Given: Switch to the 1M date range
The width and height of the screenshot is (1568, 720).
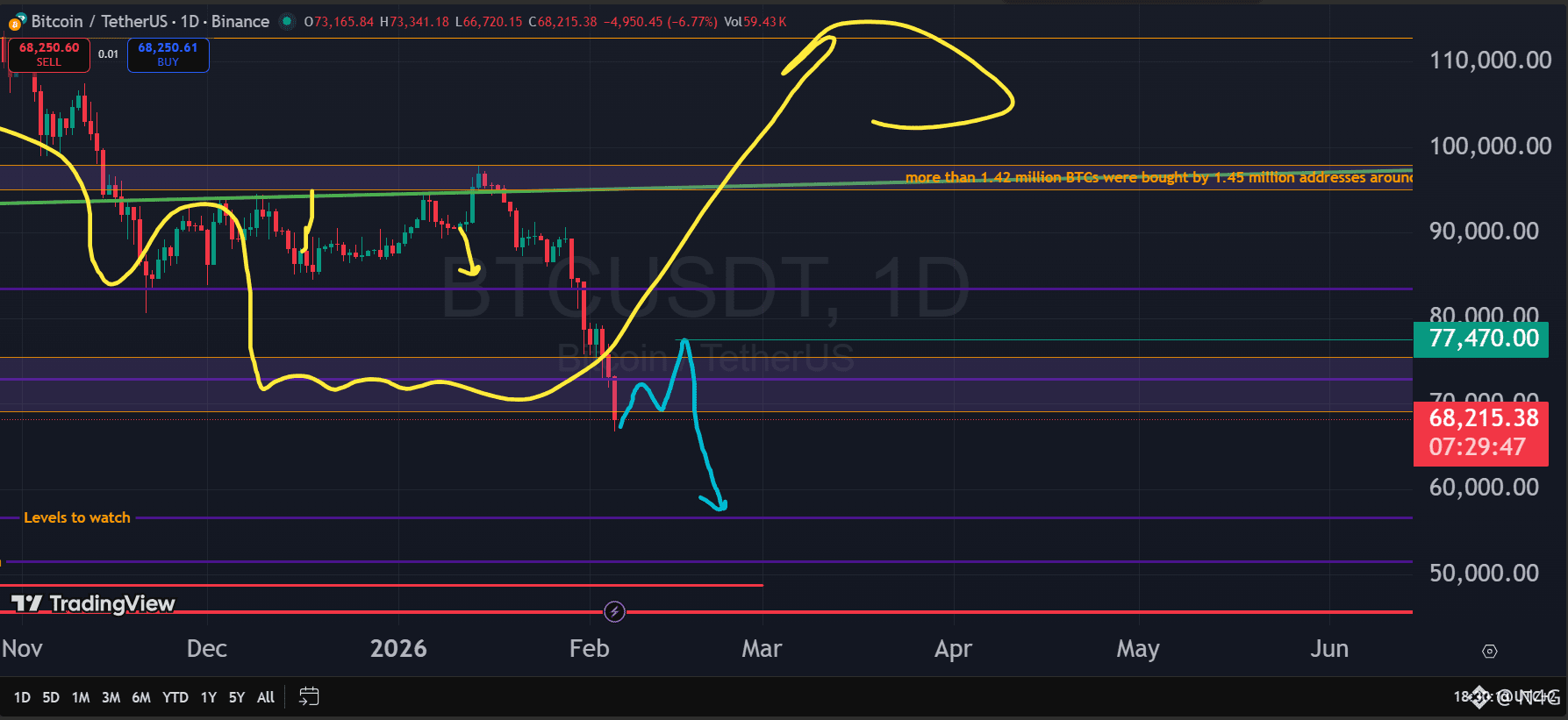Looking at the screenshot, I should 81,697.
